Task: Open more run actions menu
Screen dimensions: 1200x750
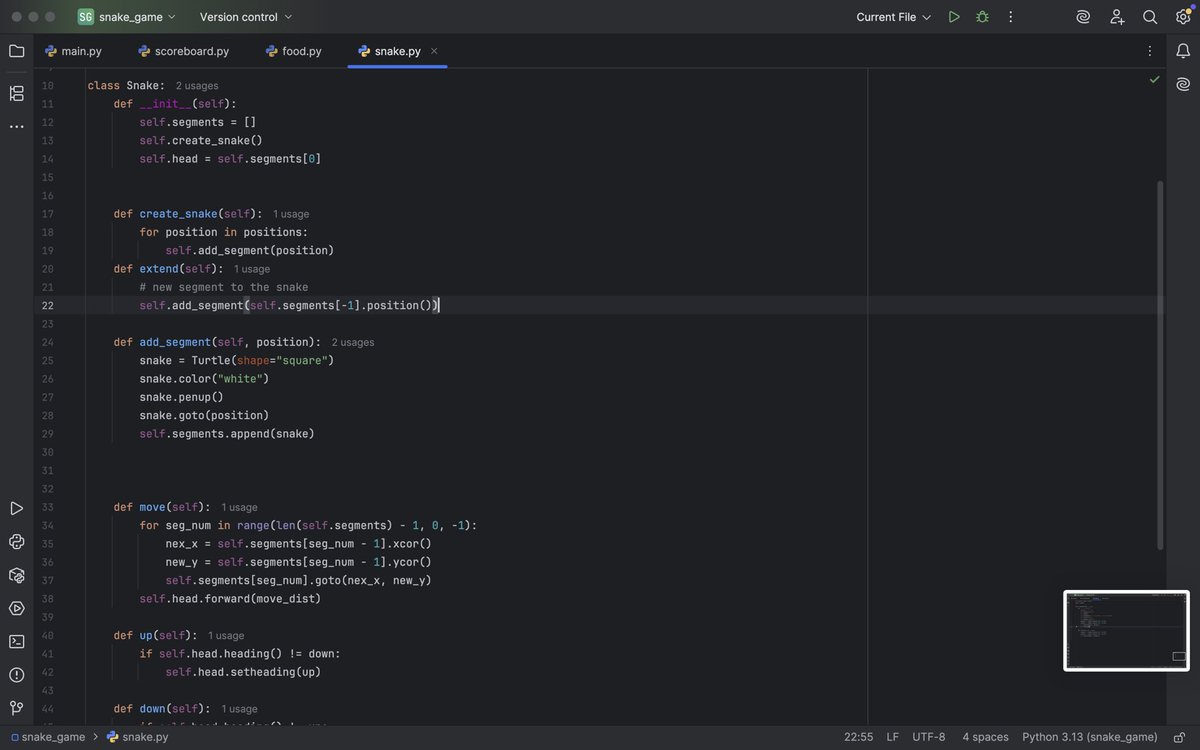Action: [x=1010, y=17]
